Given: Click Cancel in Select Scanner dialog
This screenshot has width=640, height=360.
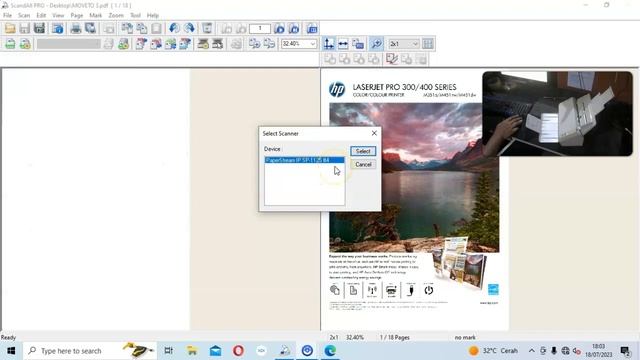Looking at the screenshot, I should [363, 164].
